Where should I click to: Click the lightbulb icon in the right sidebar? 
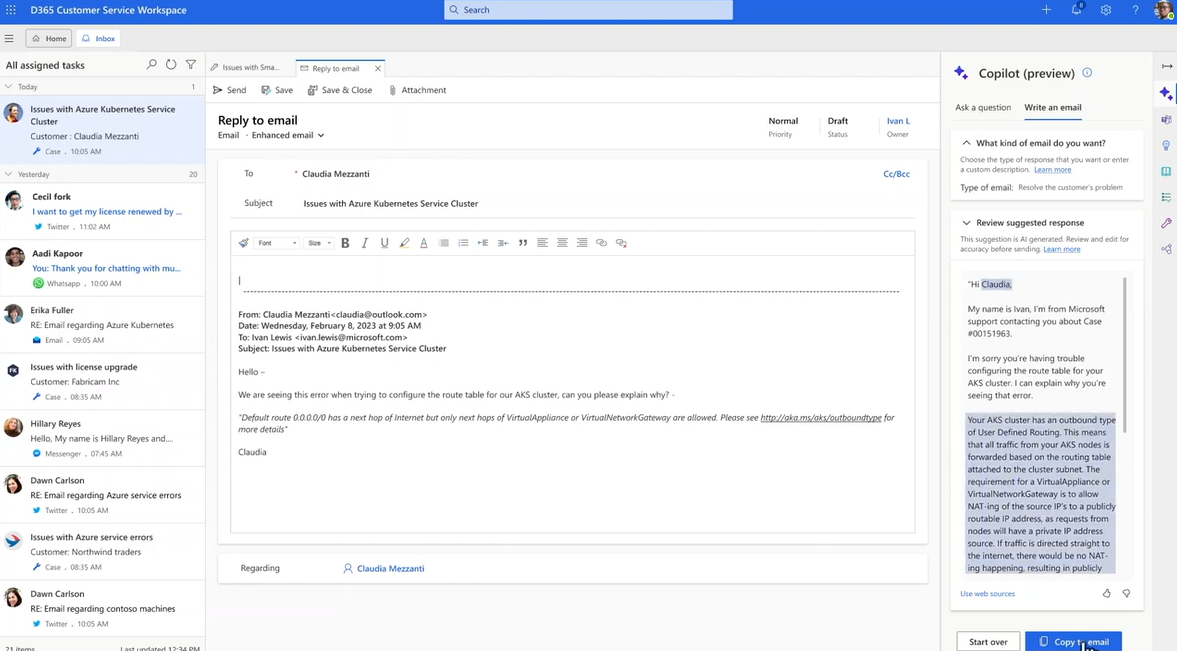(1166, 145)
